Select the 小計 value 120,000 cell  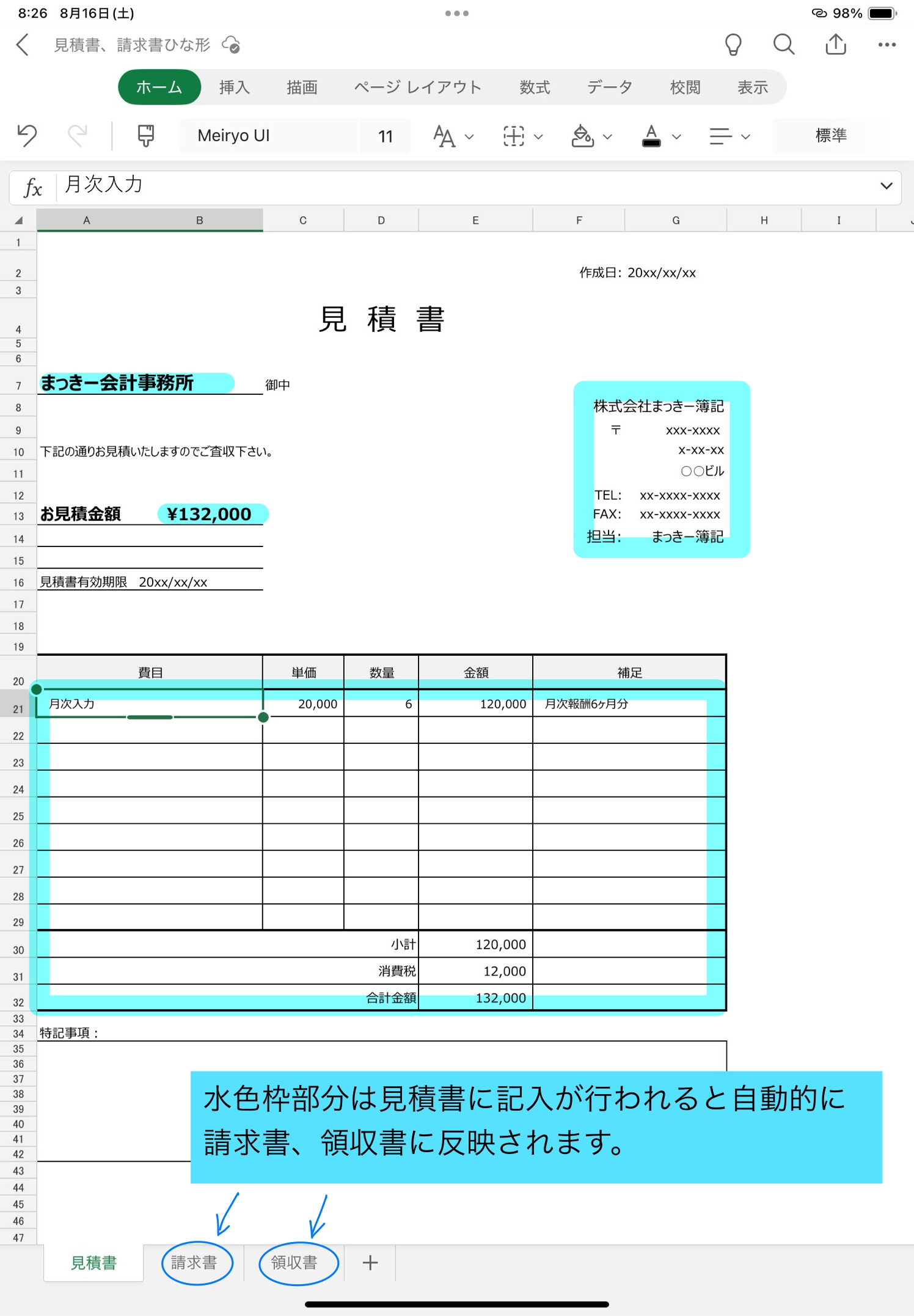[x=475, y=944]
